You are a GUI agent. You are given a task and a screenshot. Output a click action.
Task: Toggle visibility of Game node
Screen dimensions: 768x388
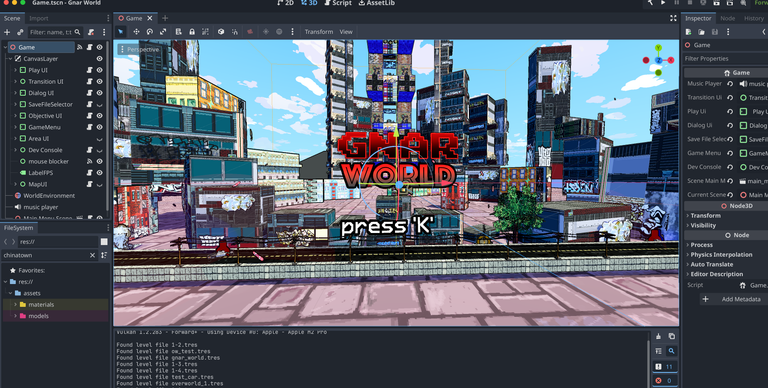pyautogui.click(x=99, y=48)
